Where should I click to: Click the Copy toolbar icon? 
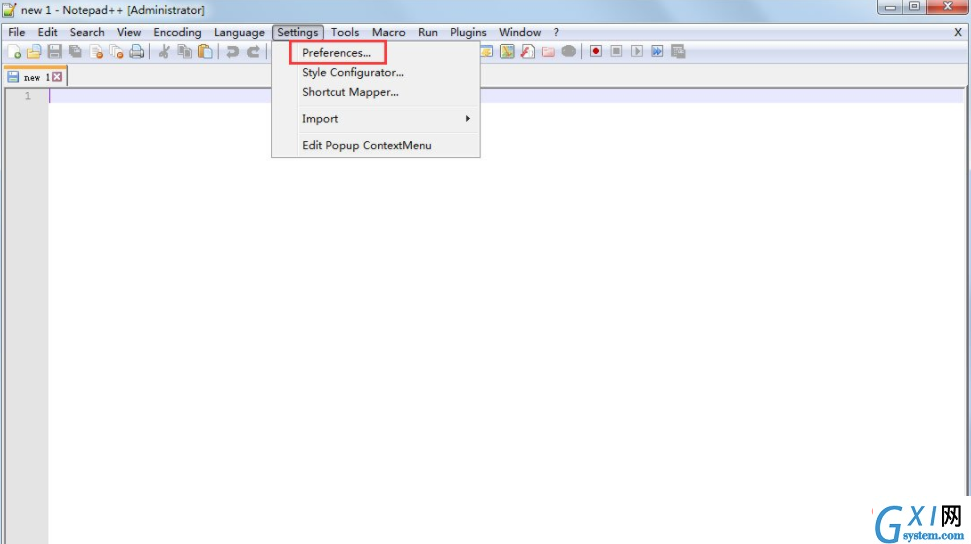(185, 51)
